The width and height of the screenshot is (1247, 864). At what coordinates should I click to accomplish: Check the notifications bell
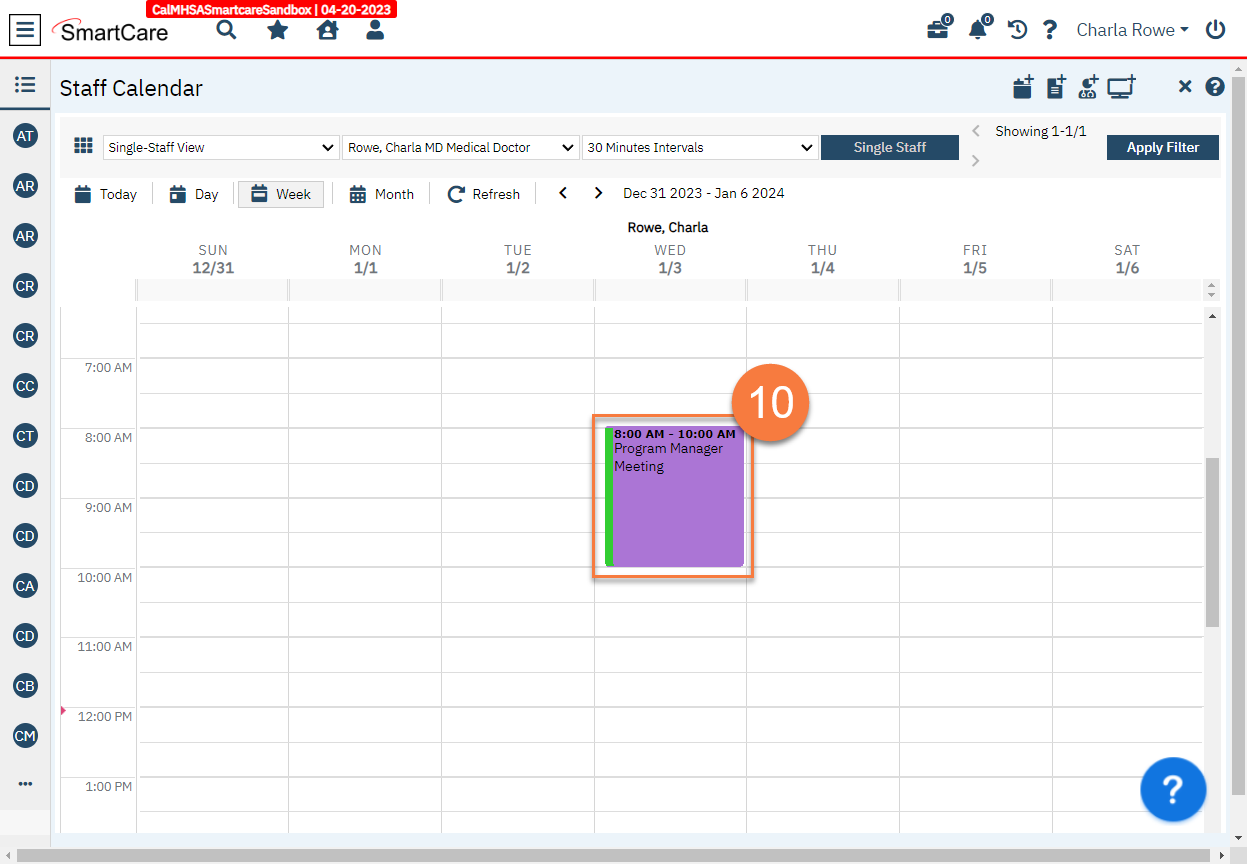[x=977, y=30]
